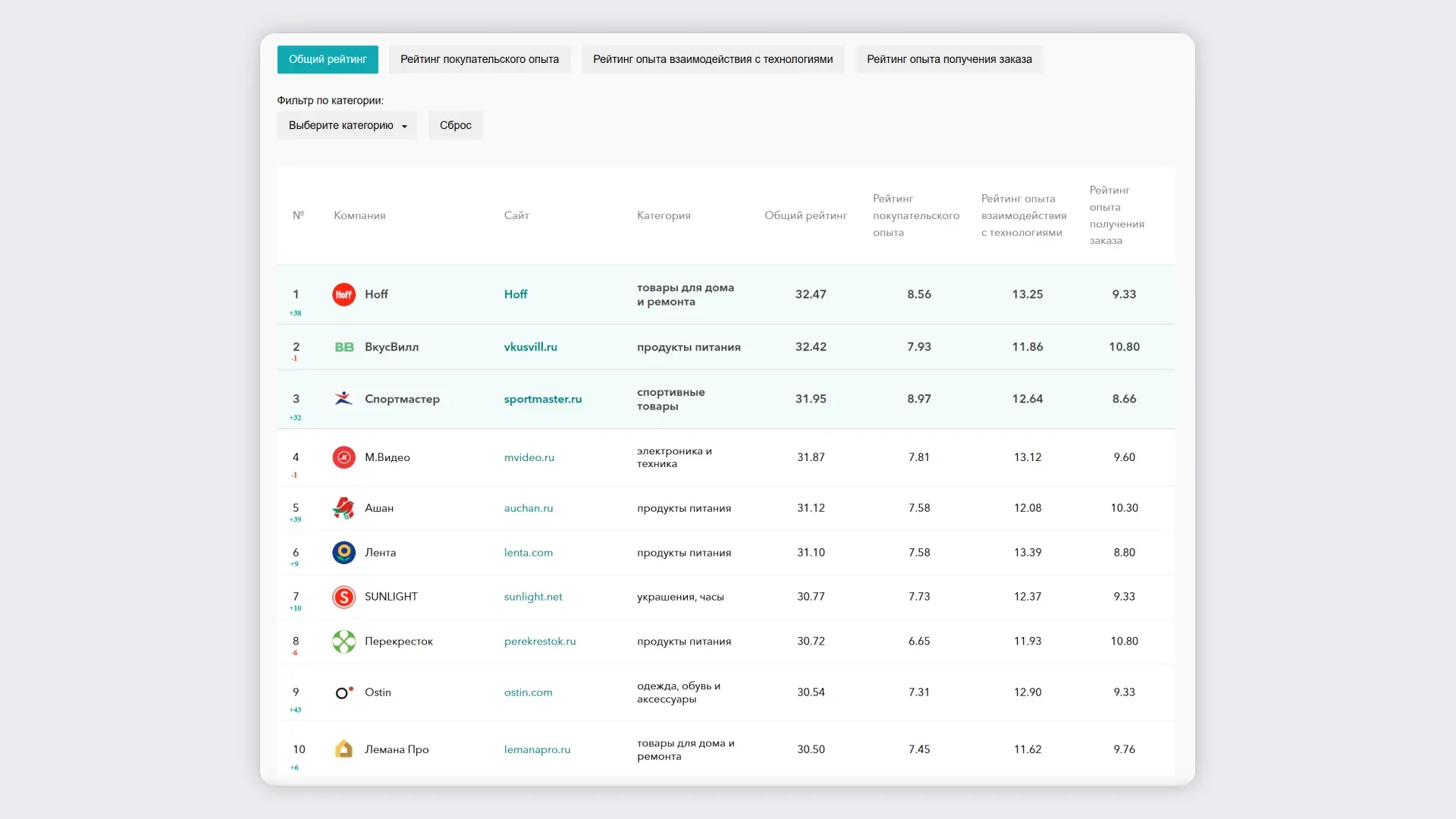Click the Фильтр по категории label
1456x819 pixels.
coord(331,101)
